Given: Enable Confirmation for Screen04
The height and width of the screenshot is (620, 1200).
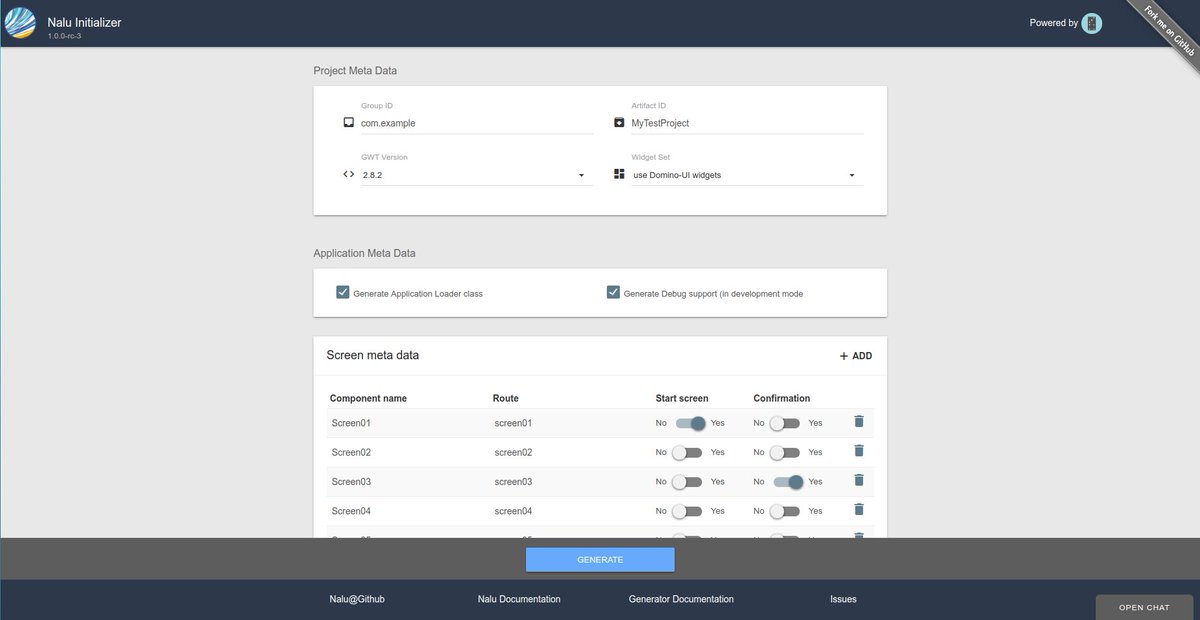Looking at the screenshot, I should (x=786, y=511).
